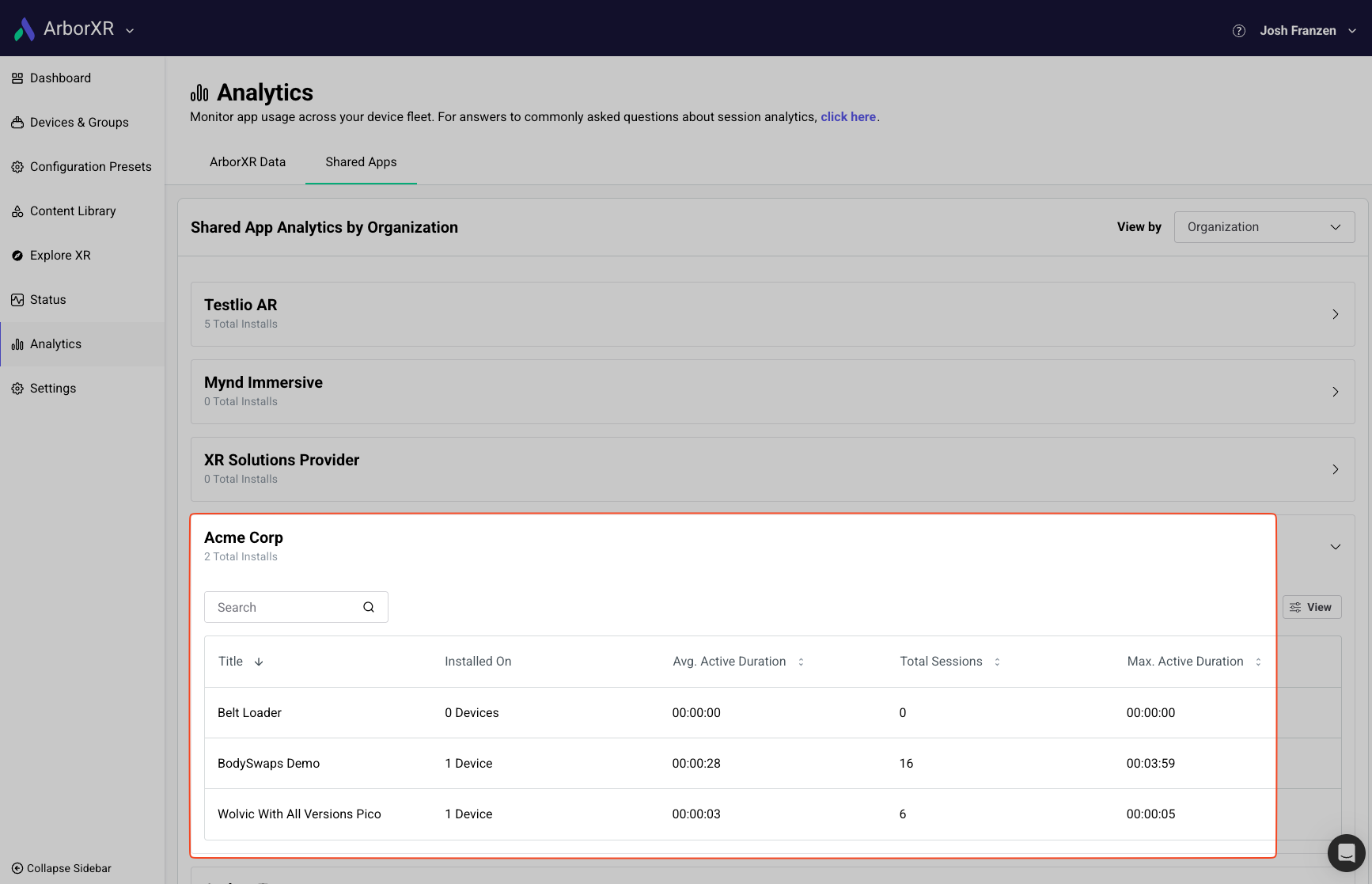Click BodySwaps Demo total sessions 16
The width and height of the screenshot is (1372, 884).
tap(906, 764)
